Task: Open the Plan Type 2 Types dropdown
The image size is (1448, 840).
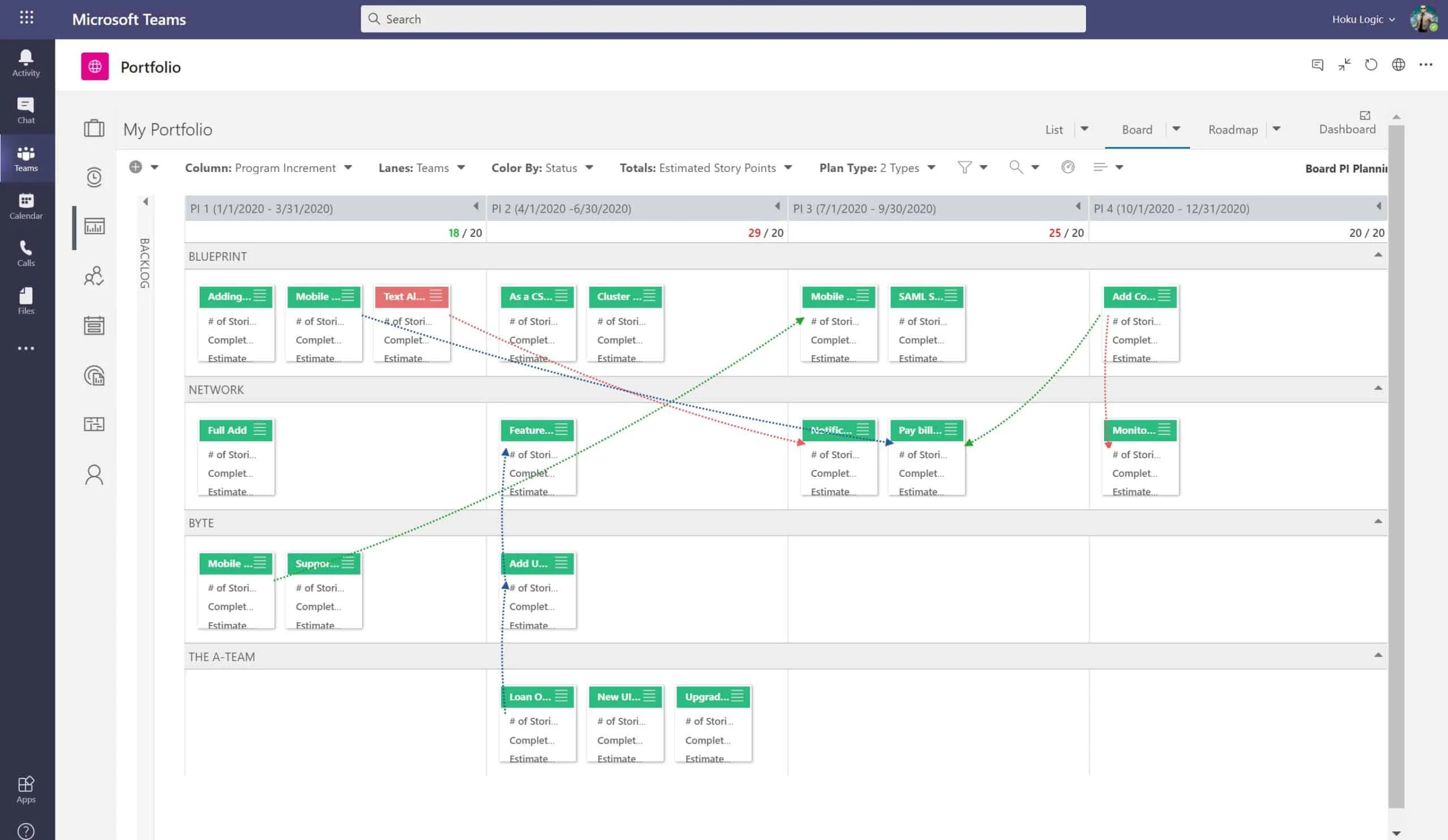Action: point(931,168)
